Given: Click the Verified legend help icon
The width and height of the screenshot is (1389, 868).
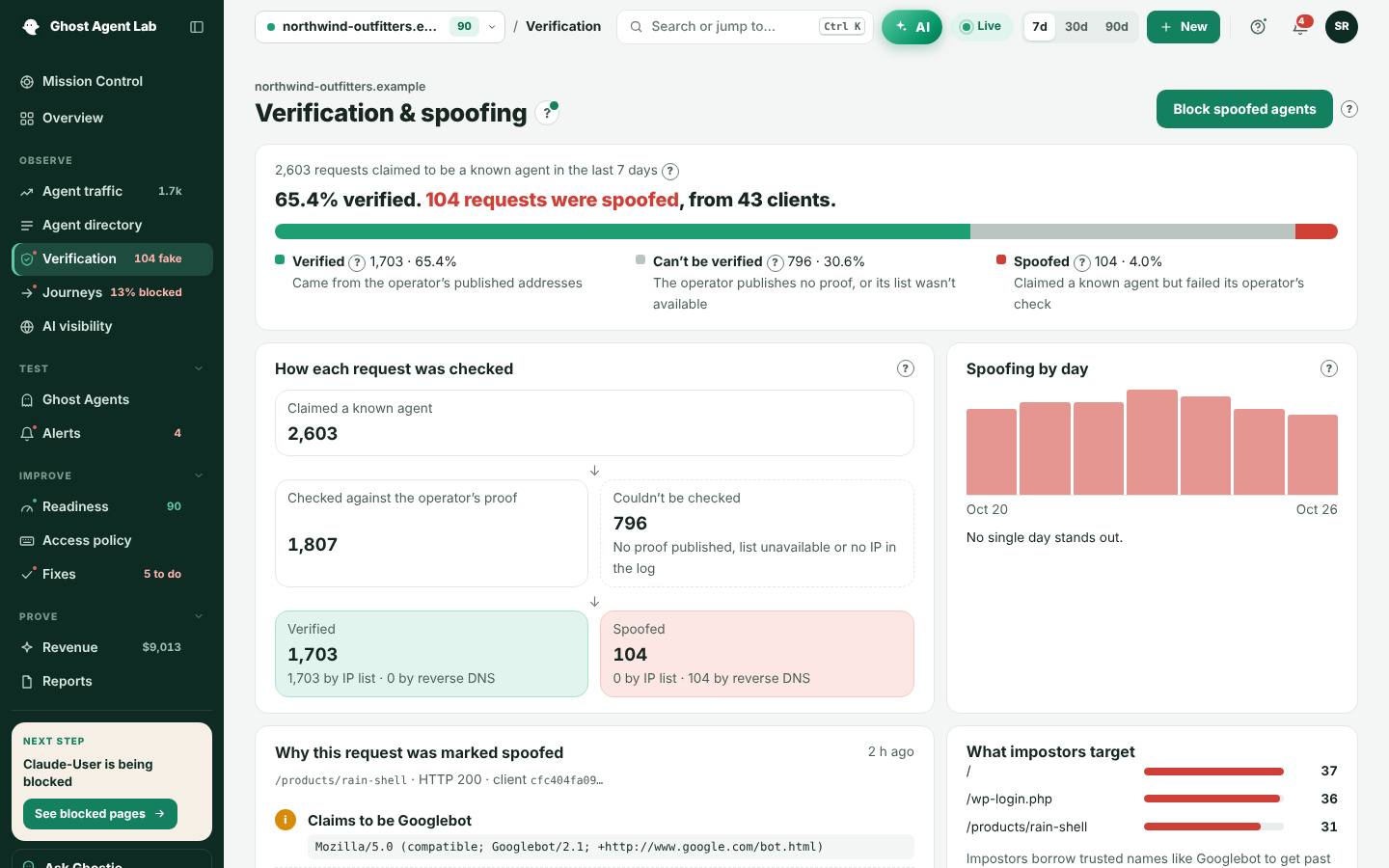Looking at the screenshot, I should coord(357,262).
